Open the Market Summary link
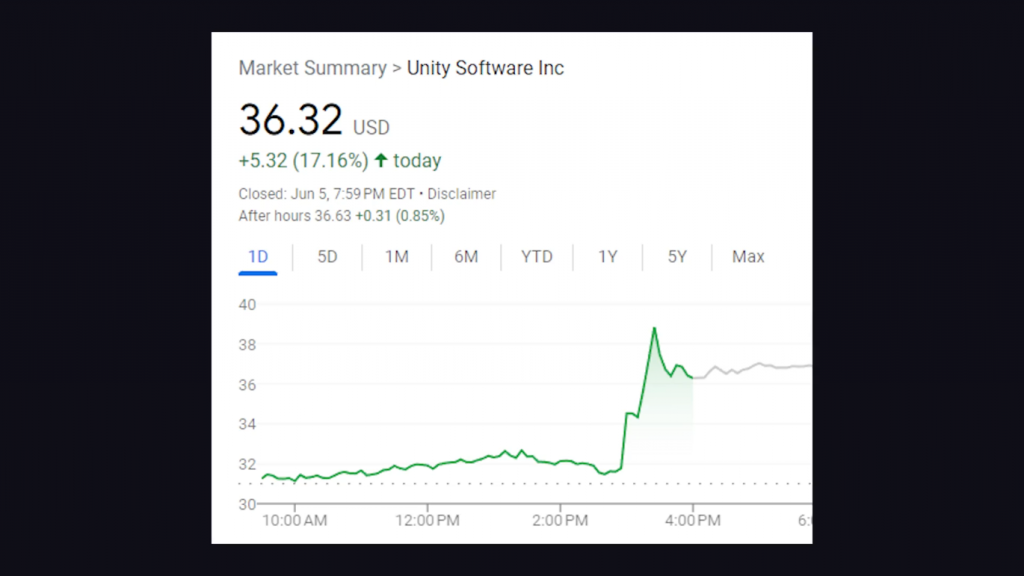The image size is (1024, 576). point(312,68)
